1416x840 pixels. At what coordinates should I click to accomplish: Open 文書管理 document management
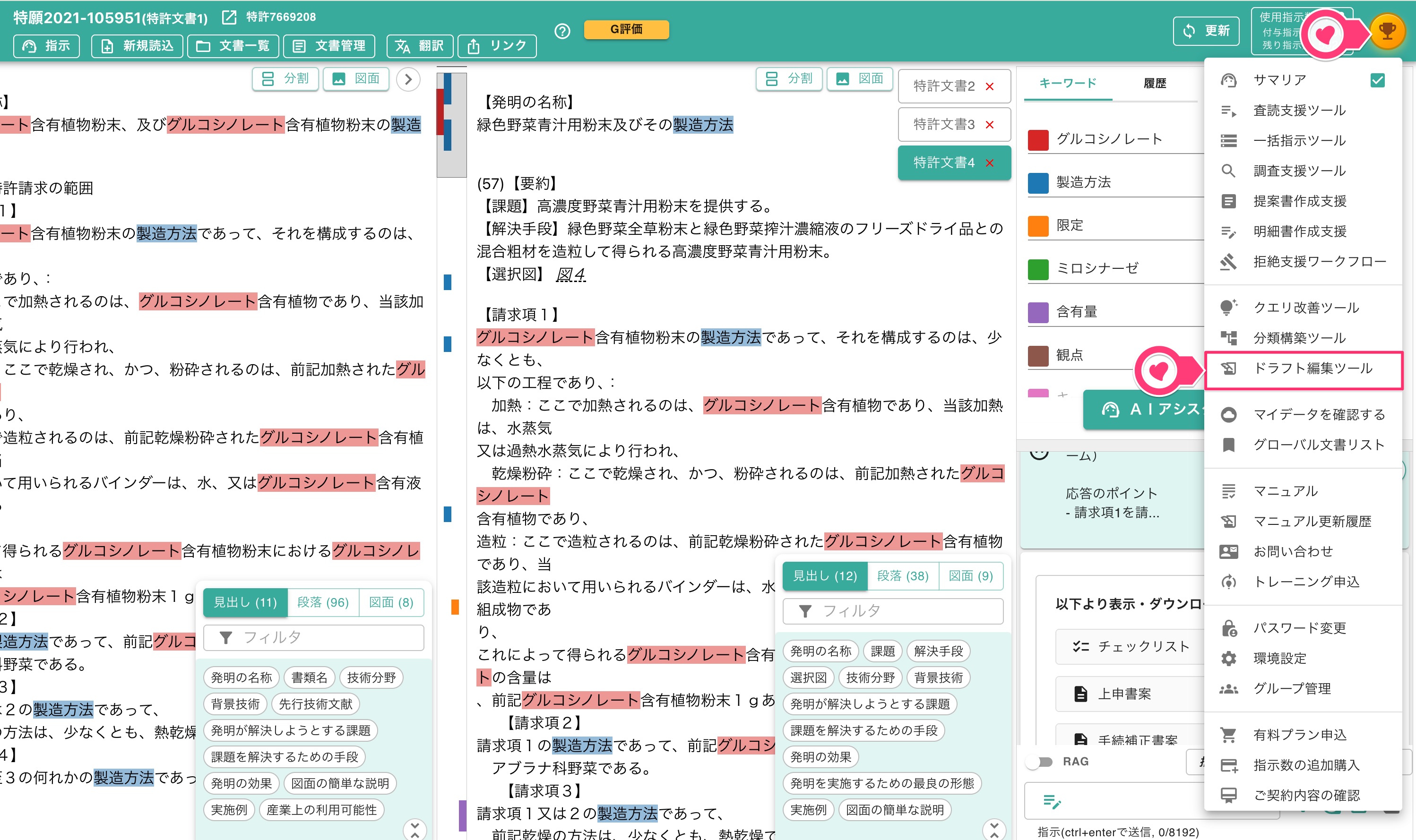coord(329,46)
